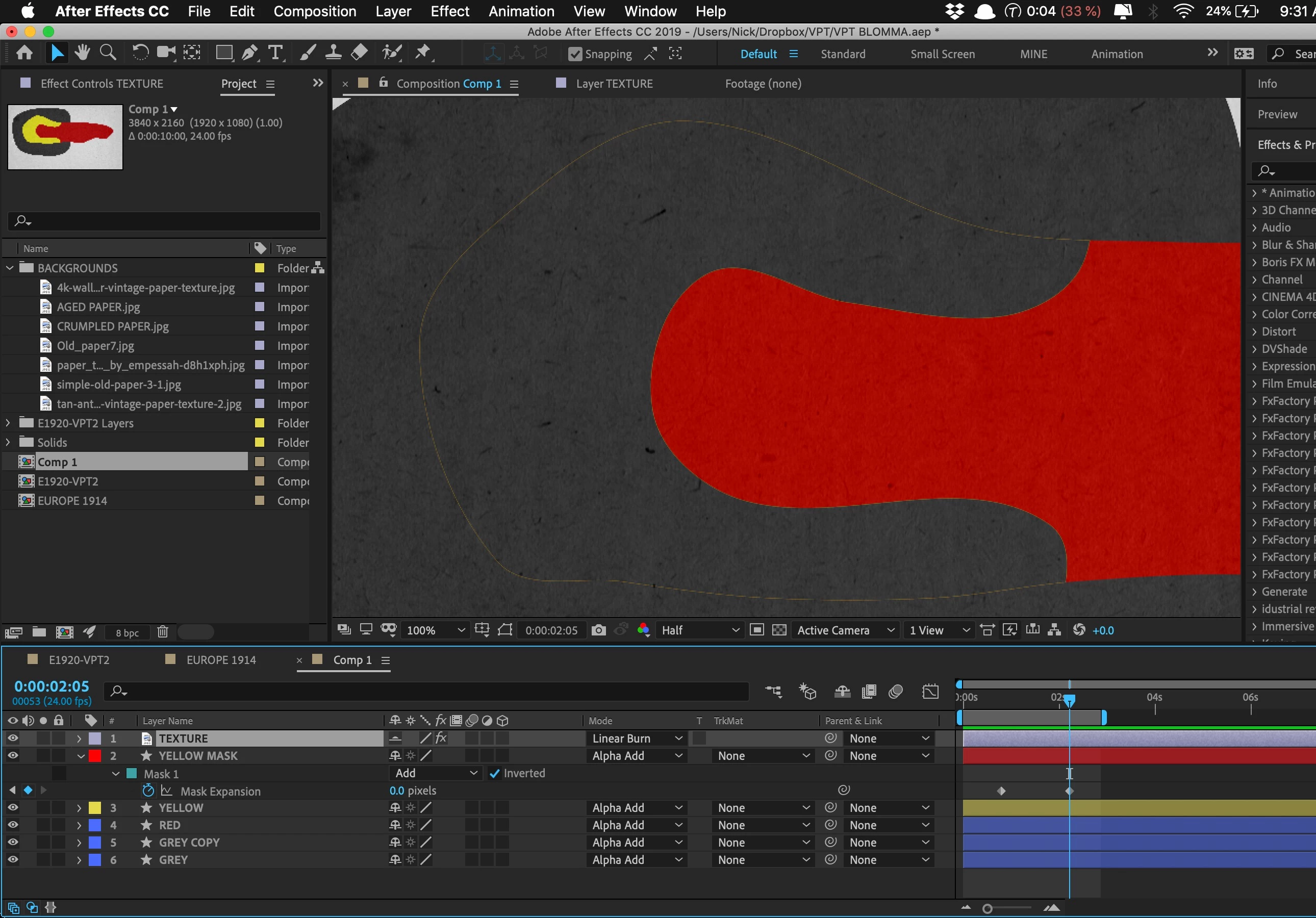Click the 8 bpc color depth button
The image size is (1316, 918).
click(127, 632)
